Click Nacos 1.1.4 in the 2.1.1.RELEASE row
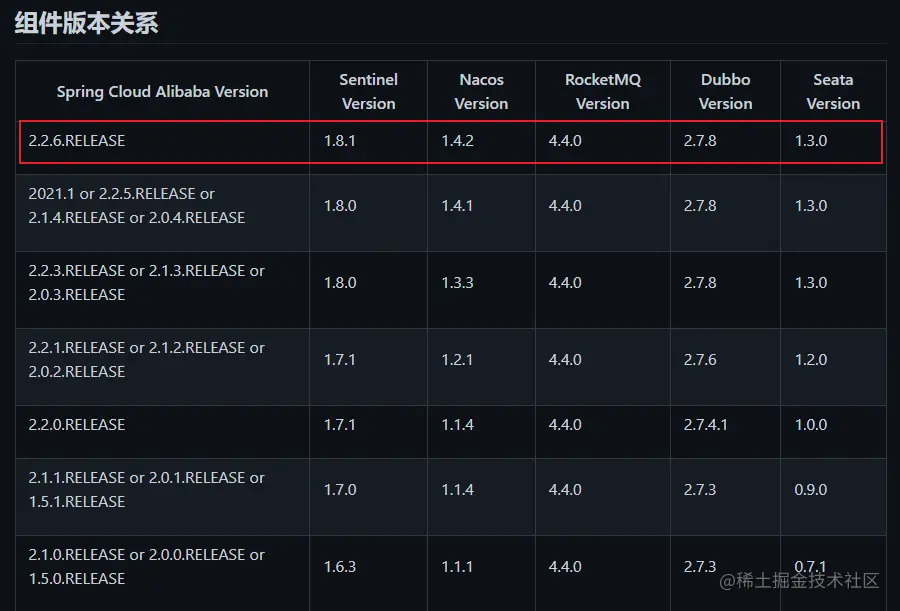900x611 pixels. tap(457, 489)
